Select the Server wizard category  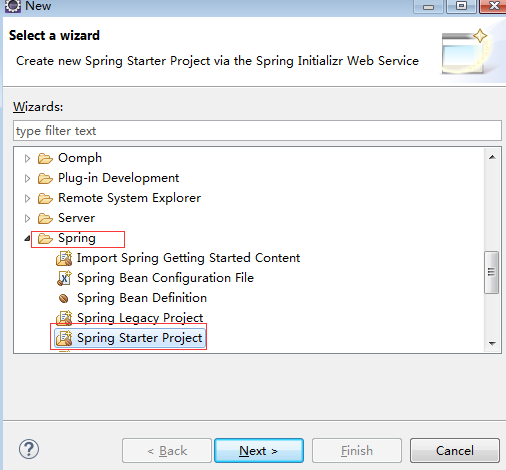tap(76, 218)
